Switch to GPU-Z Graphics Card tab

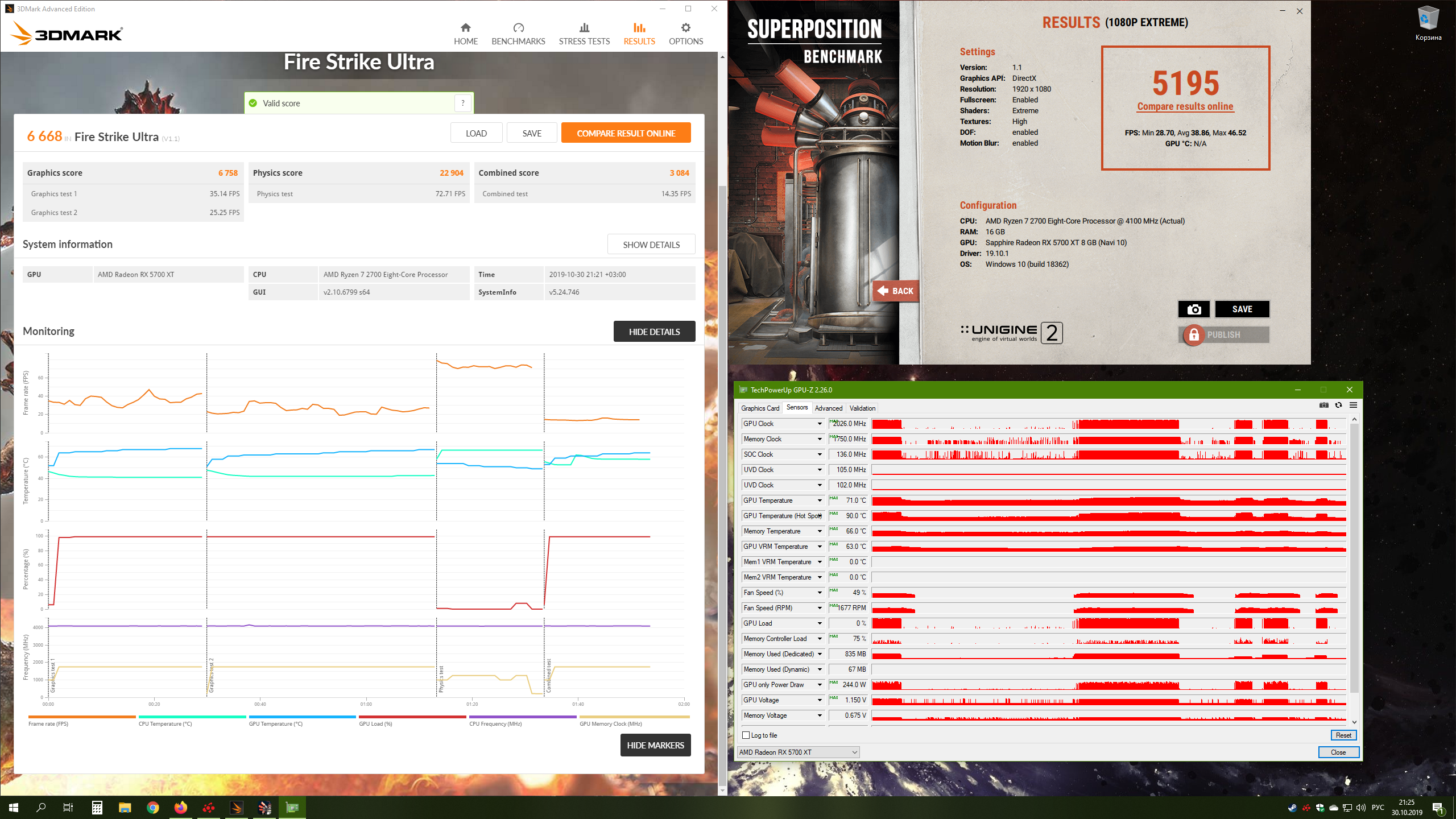point(760,408)
